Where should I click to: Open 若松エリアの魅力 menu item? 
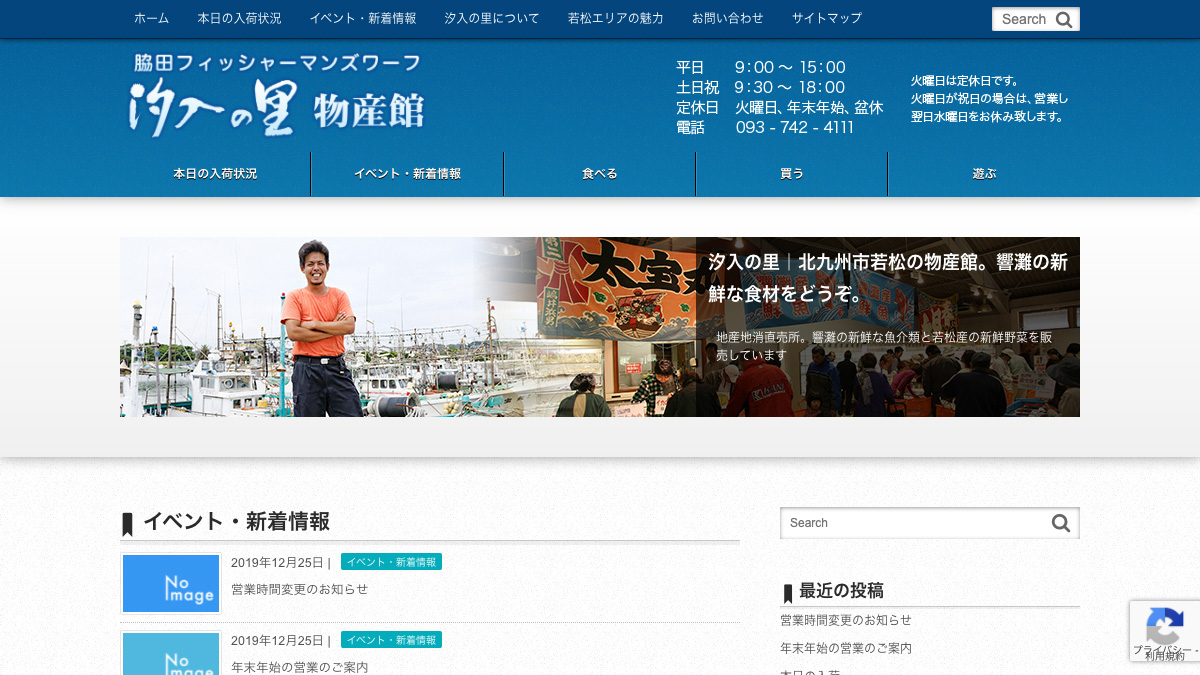click(x=615, y=18)
